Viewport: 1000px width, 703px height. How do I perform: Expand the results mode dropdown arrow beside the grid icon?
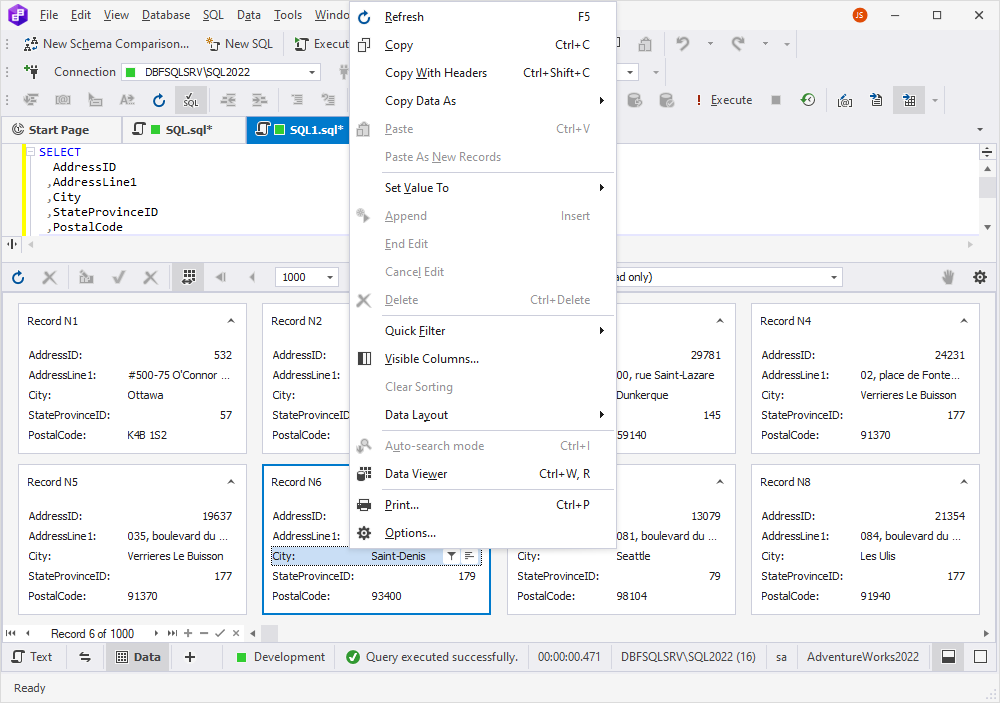pos(935,100)
